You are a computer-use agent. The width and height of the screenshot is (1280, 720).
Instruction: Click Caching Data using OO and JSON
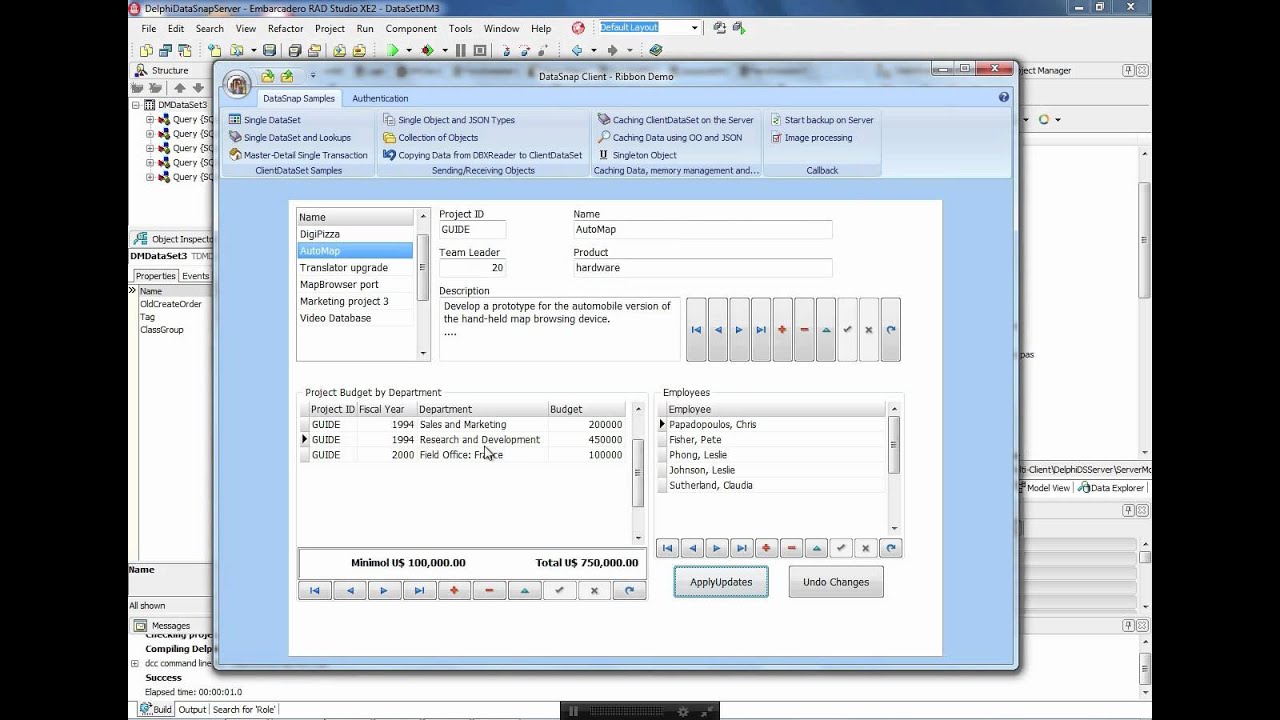click(670, 138)
